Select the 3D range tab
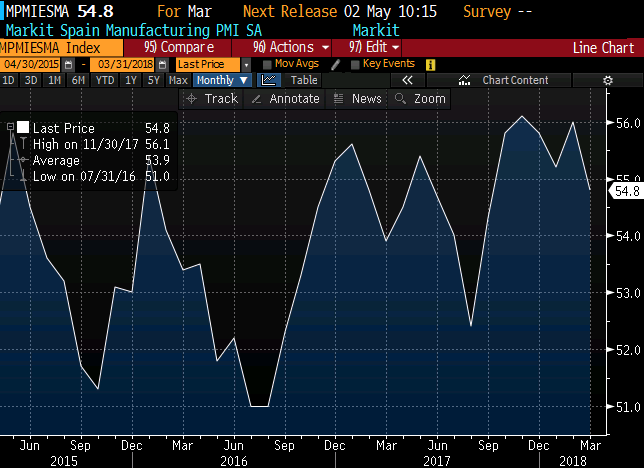 click(31, 80)
